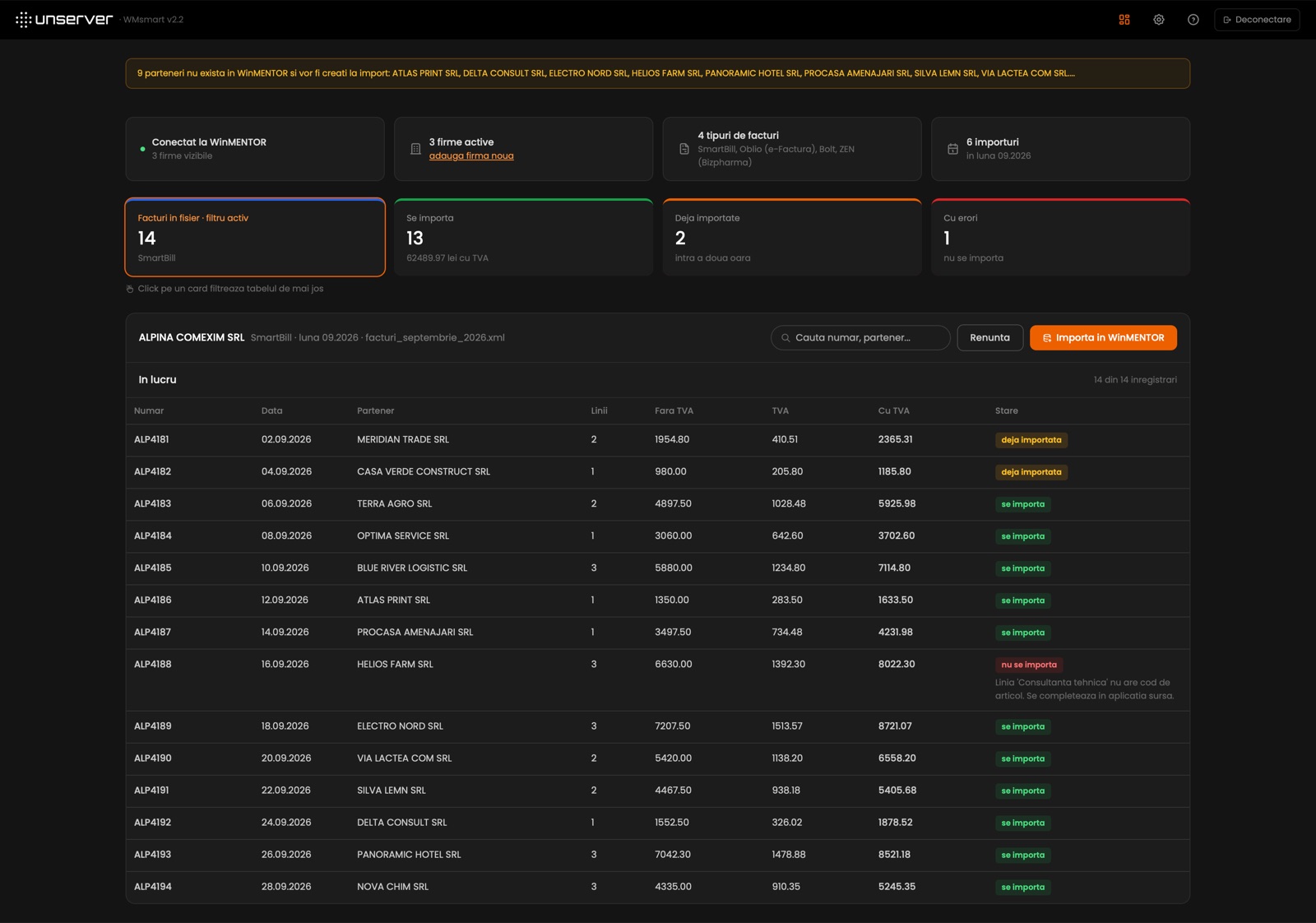Filter by the Facturi in fisier card
The width and height of the screenshot is (1316, 923).
pos(255,238)
